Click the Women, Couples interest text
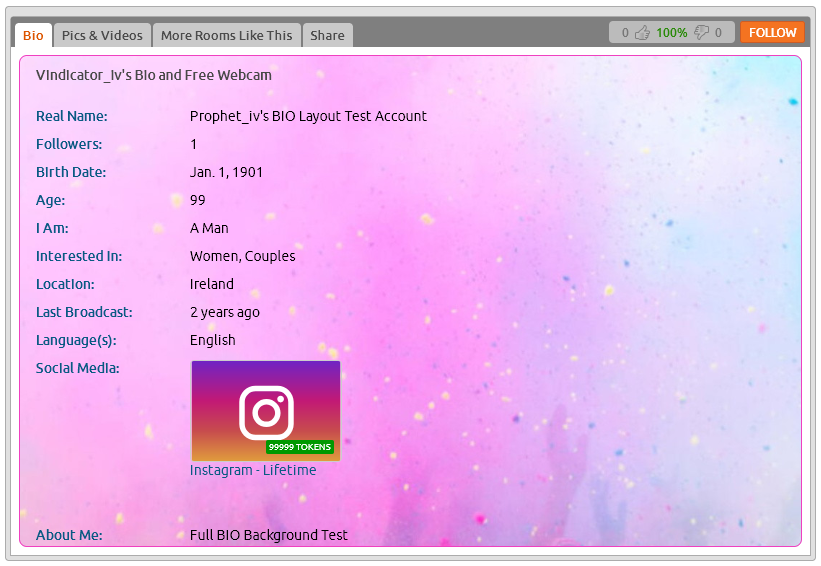 [243, 256]
